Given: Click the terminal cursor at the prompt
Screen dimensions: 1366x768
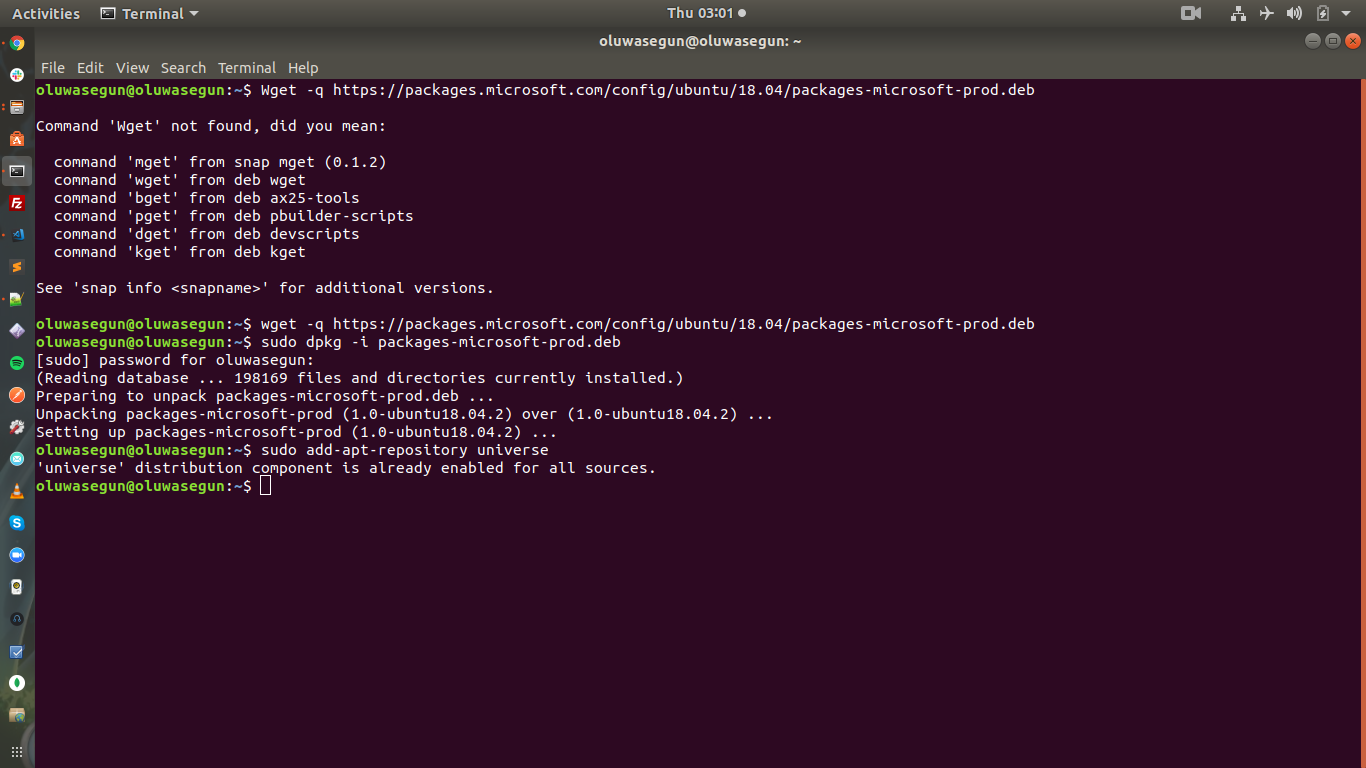Looking at the screenshot, I should pos(265,485).
